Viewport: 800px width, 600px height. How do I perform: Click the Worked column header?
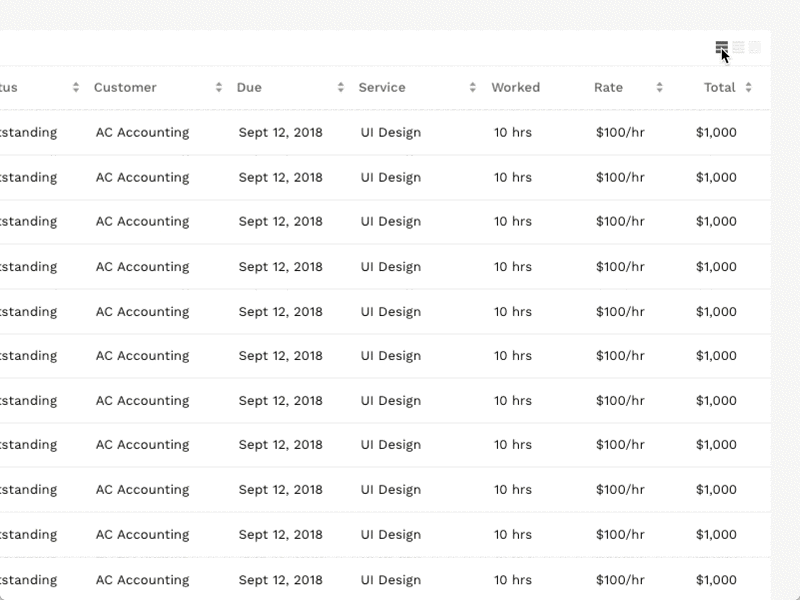tap(516, 87)
